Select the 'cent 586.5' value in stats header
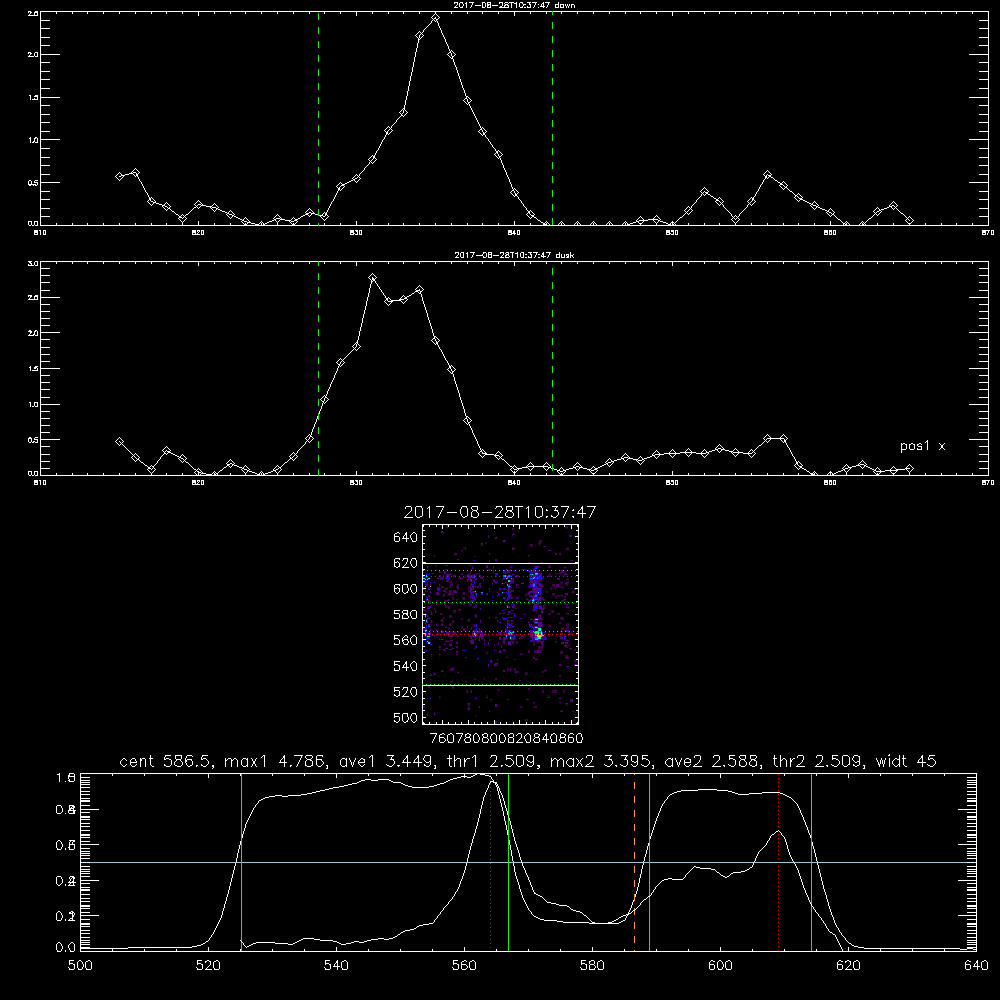 tap(165, 761)
